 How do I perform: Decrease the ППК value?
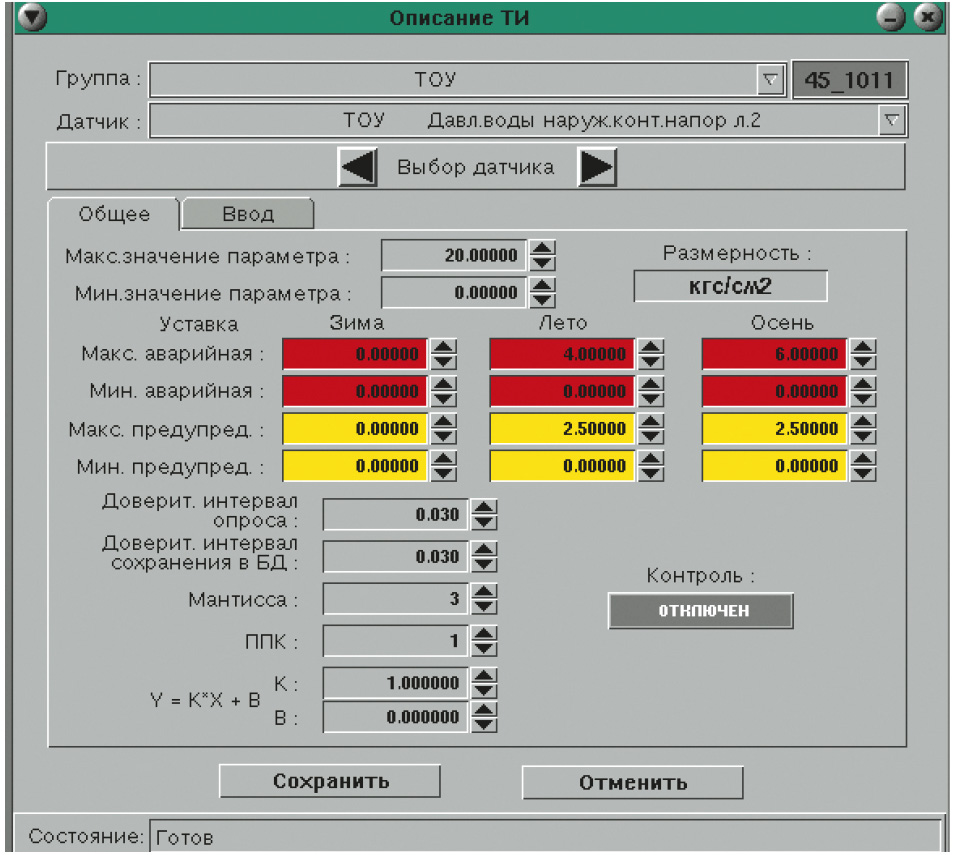(x=484, y=648)
